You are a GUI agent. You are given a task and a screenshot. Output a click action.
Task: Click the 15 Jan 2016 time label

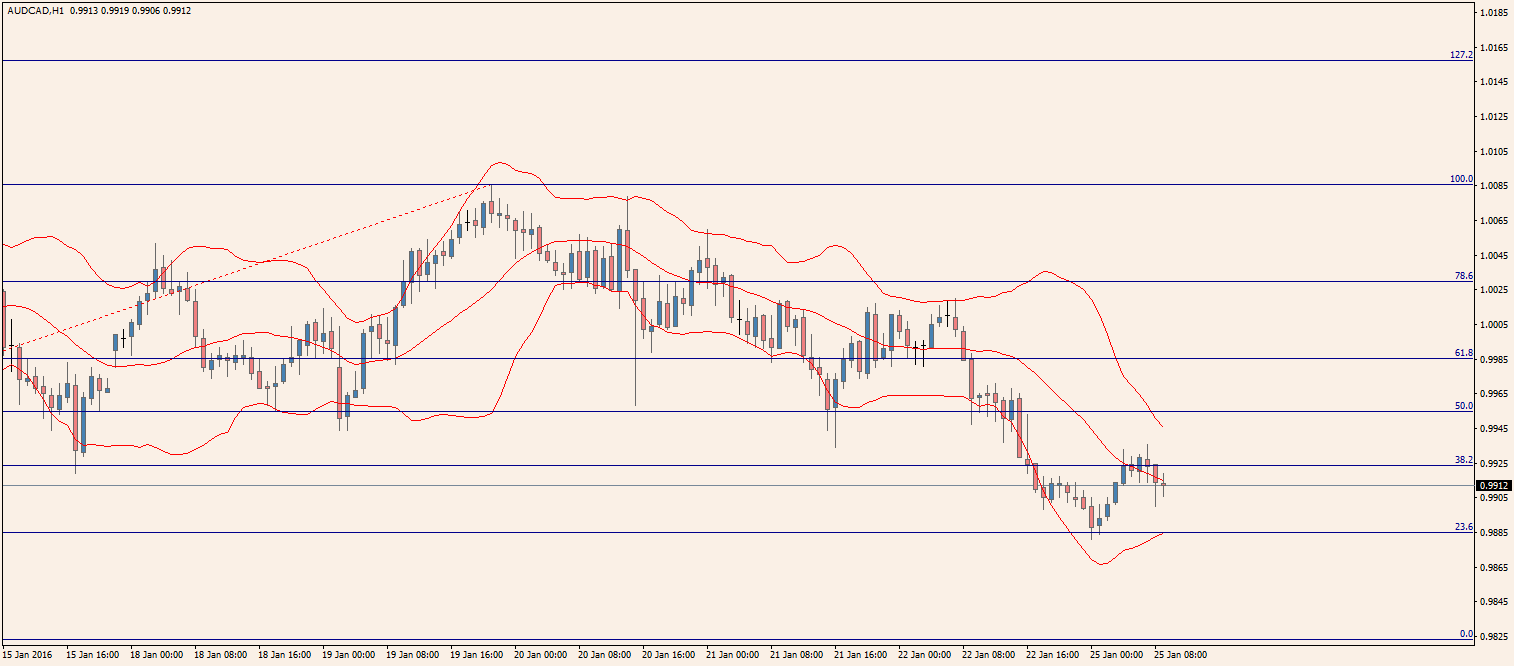coord(27,655)
